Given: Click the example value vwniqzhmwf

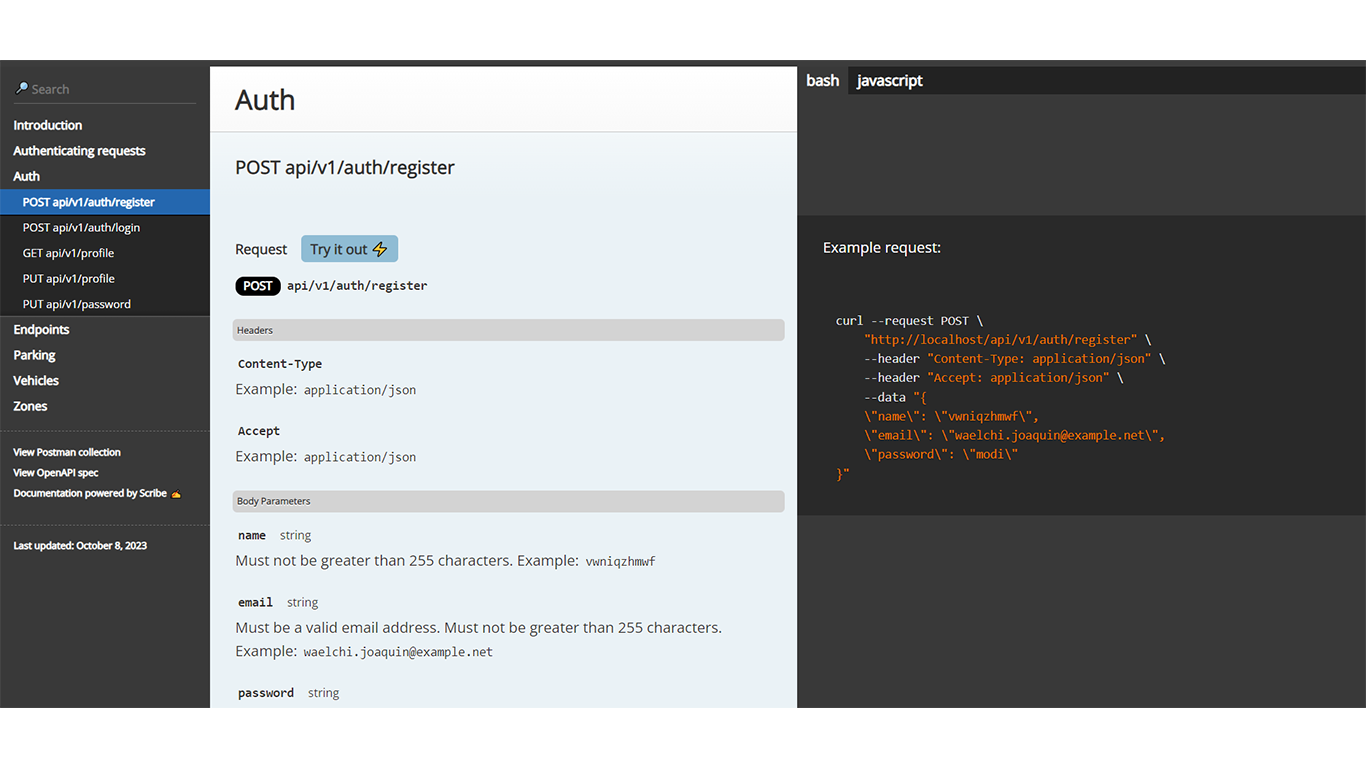Looking at the screenshot, I should 620,562.
